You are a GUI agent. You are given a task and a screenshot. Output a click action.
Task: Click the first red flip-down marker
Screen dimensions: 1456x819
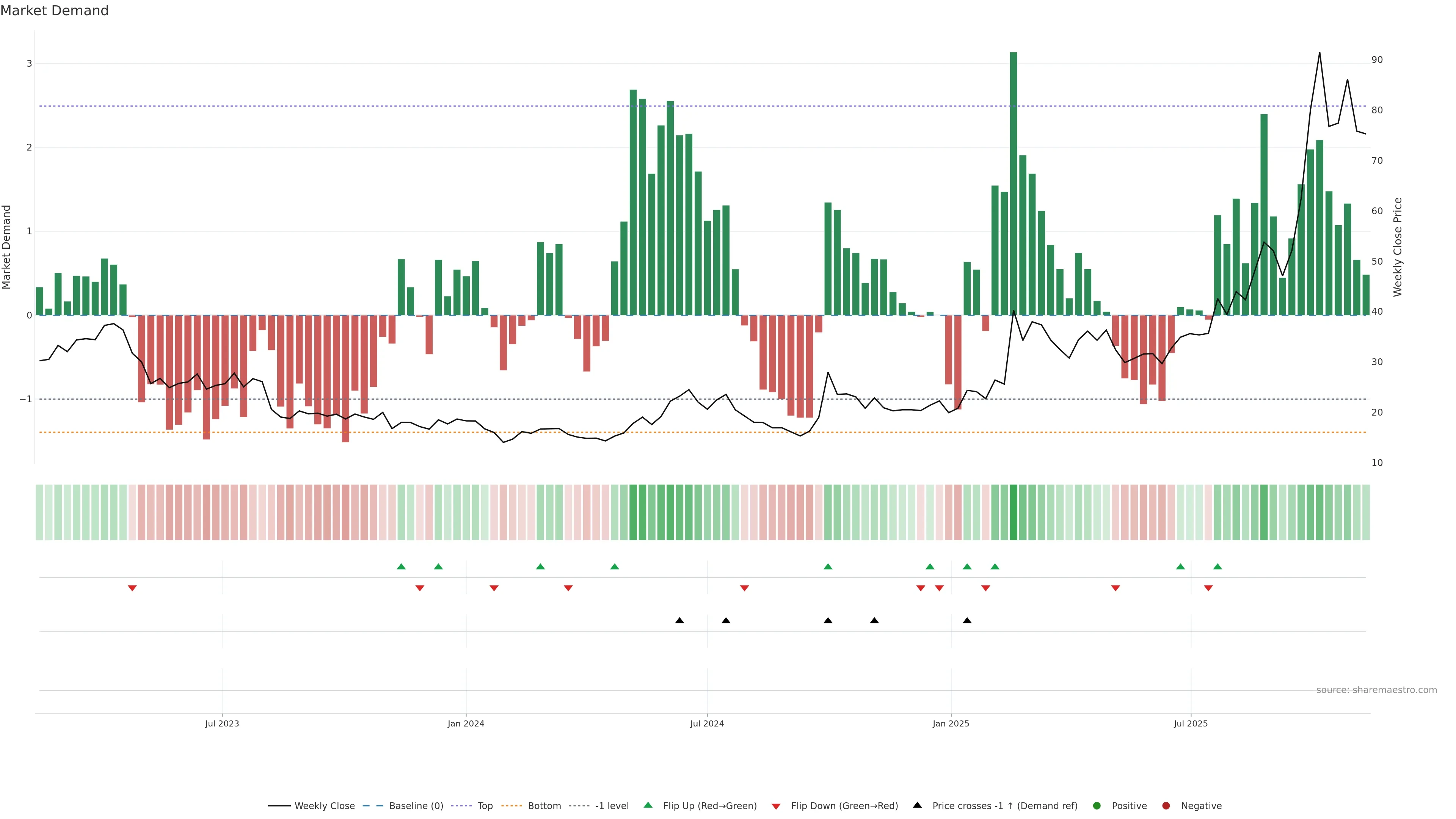pos(132,588)
